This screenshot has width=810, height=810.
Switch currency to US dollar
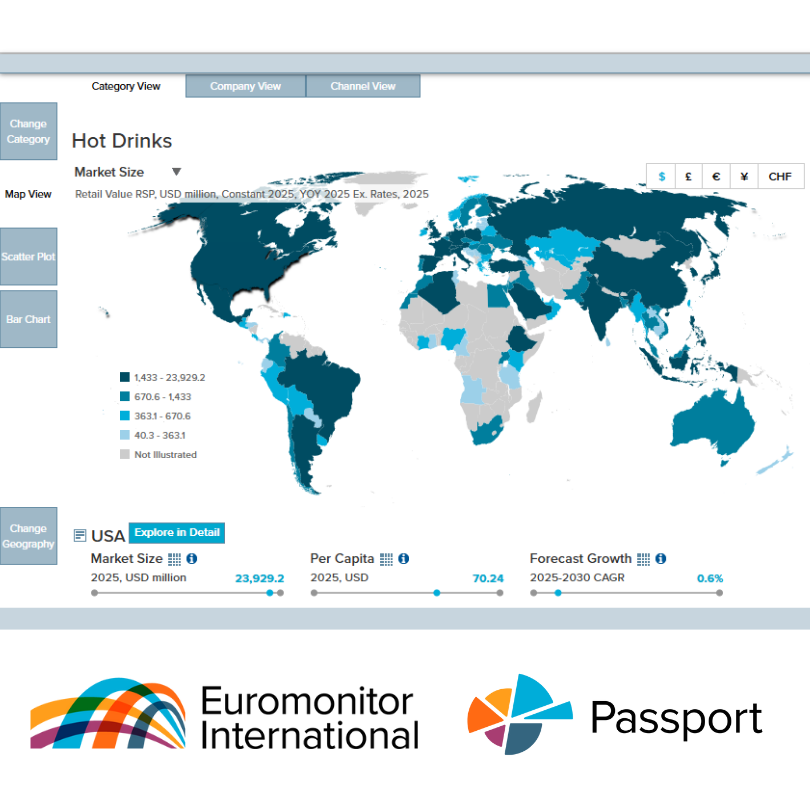(661, 176)
